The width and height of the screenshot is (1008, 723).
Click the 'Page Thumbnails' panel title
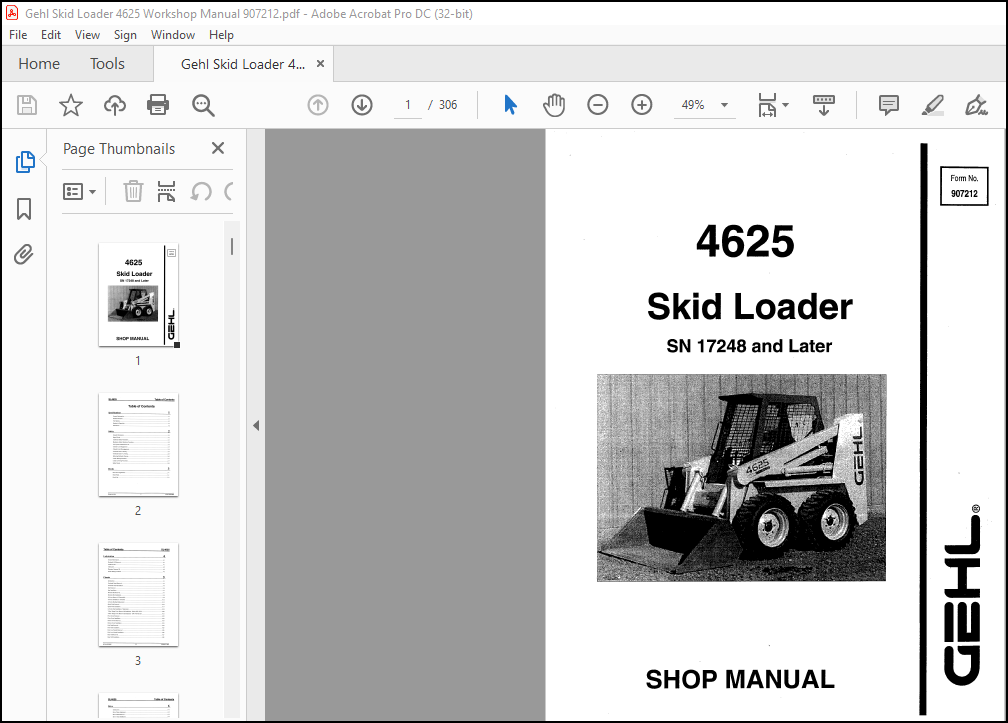coord(119,148)
